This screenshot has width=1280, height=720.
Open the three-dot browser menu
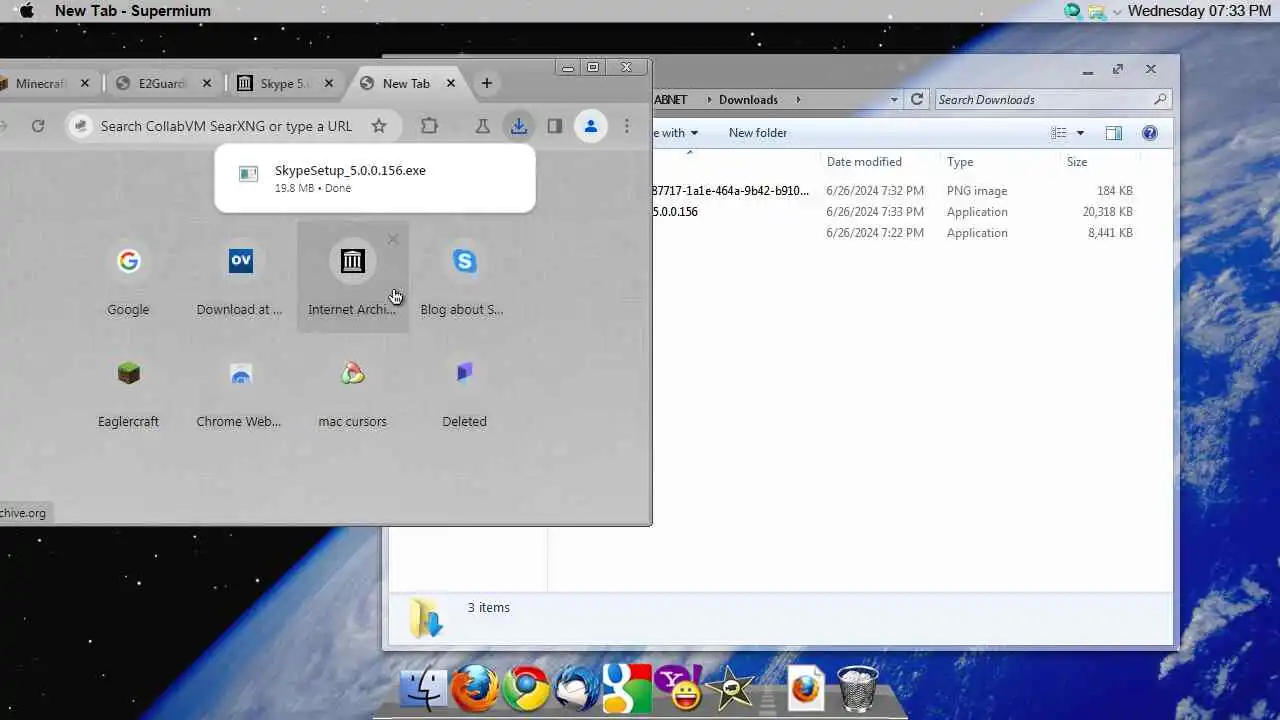click(x=627, y=126)
